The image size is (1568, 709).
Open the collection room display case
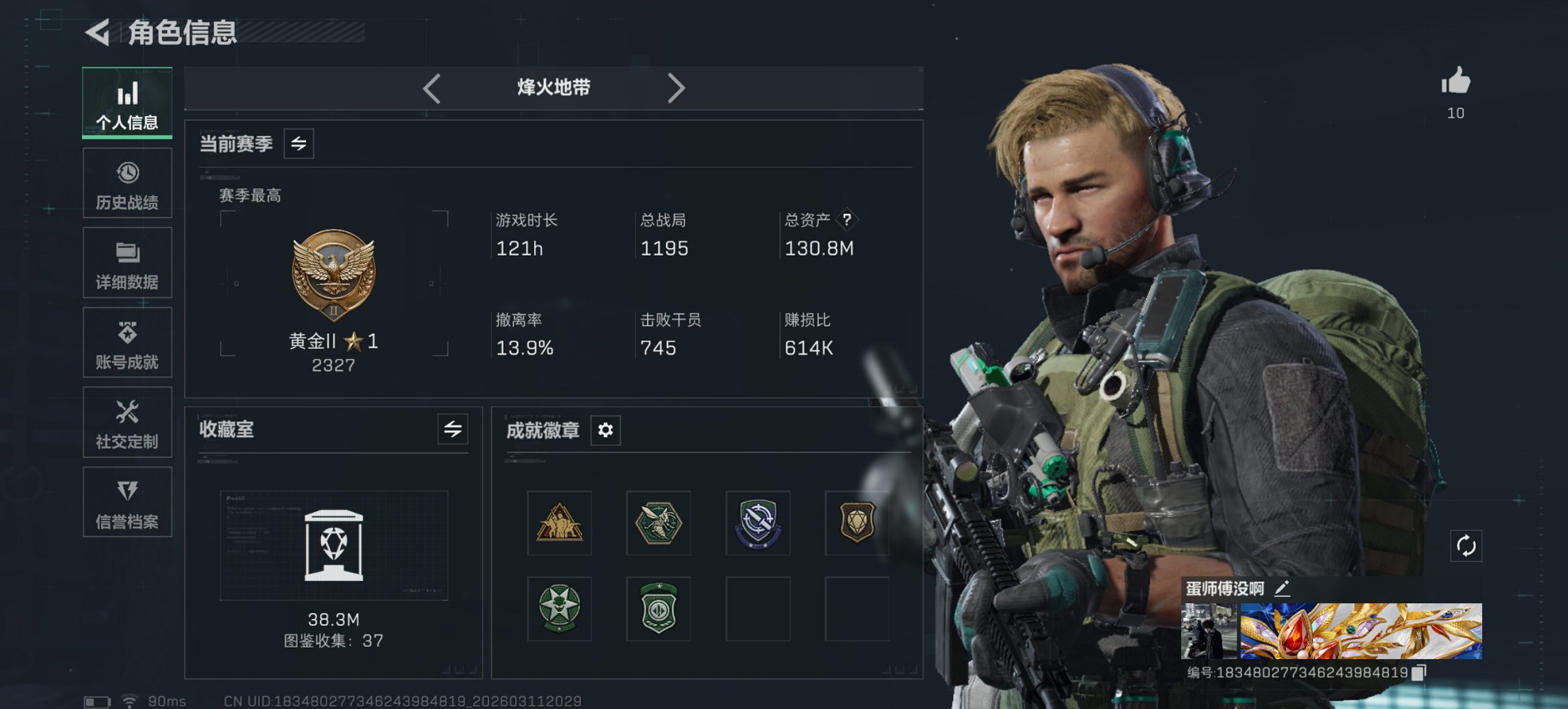[333, 546]
